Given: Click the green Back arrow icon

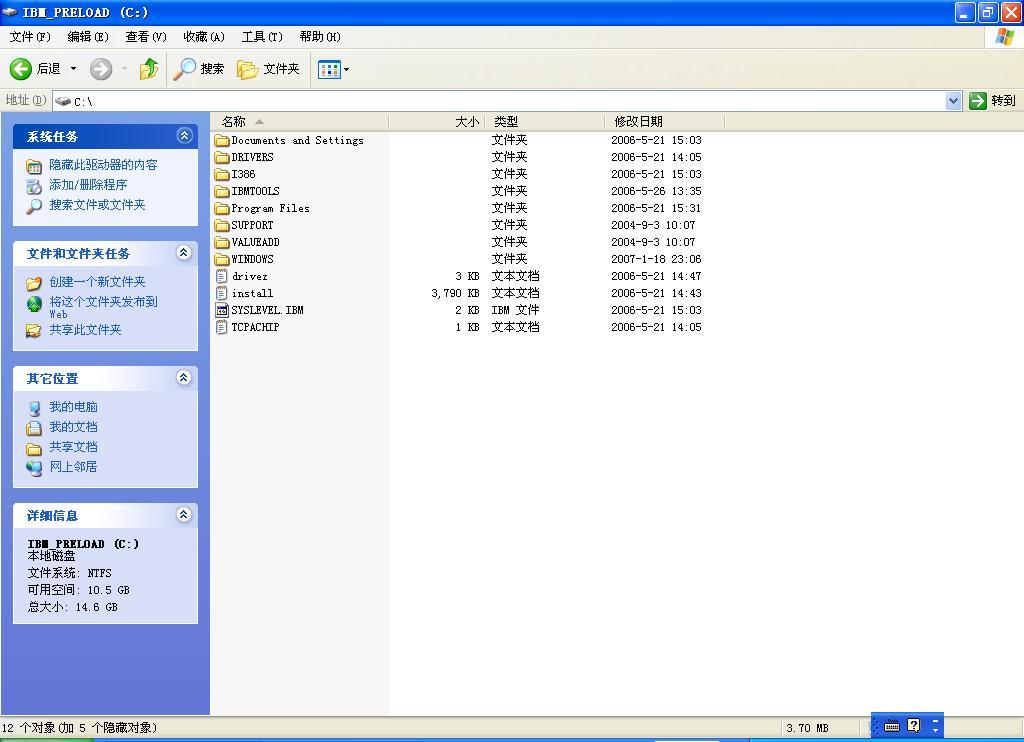Looking at the screenshot, I should 20,69.
